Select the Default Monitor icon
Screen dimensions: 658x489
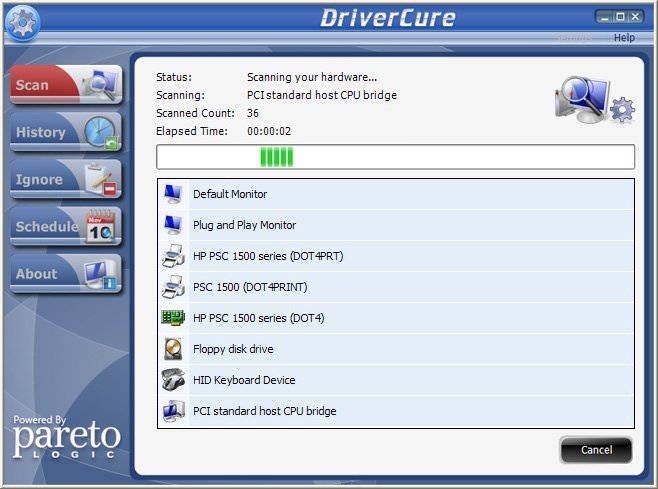point(173,194)
